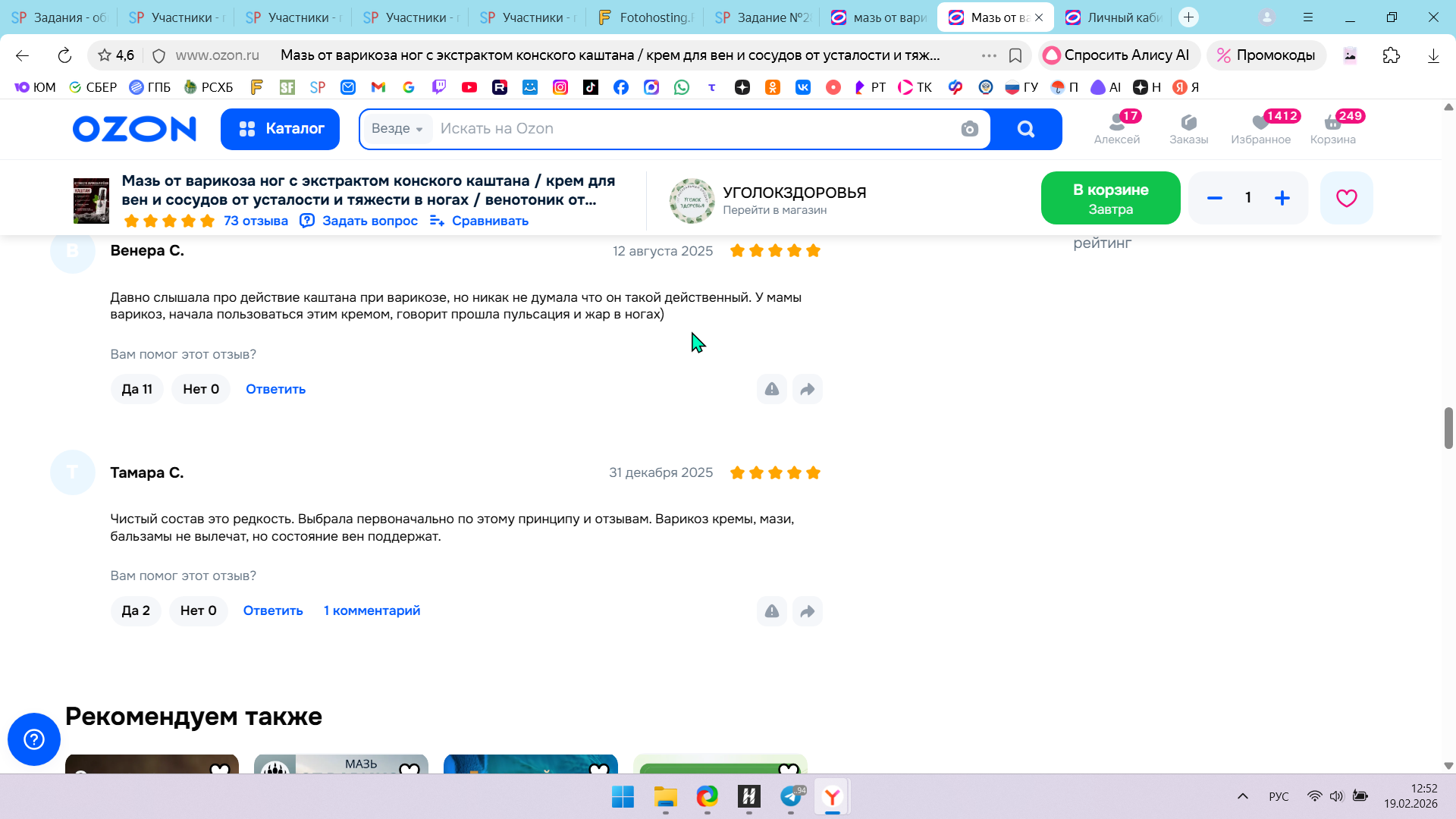This screenshot has height=819, width=1456.
Task: Expand 1 комментарий under Тамара's review
Action: tap(372, 611)
